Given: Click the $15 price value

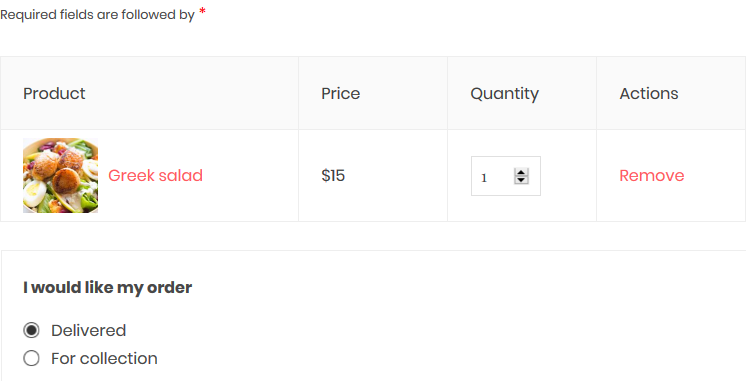Looking at the screenshot, I should coord(333,176).
